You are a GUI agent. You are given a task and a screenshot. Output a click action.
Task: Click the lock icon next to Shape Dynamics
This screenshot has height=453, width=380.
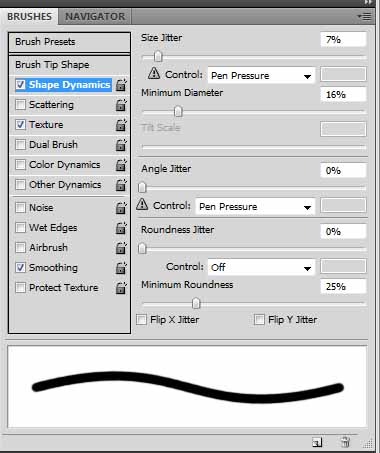coord(121,85)
